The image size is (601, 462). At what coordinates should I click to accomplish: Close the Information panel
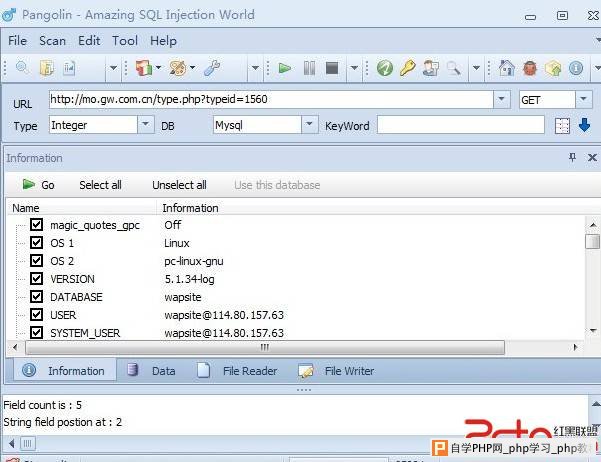pos(592,158)
